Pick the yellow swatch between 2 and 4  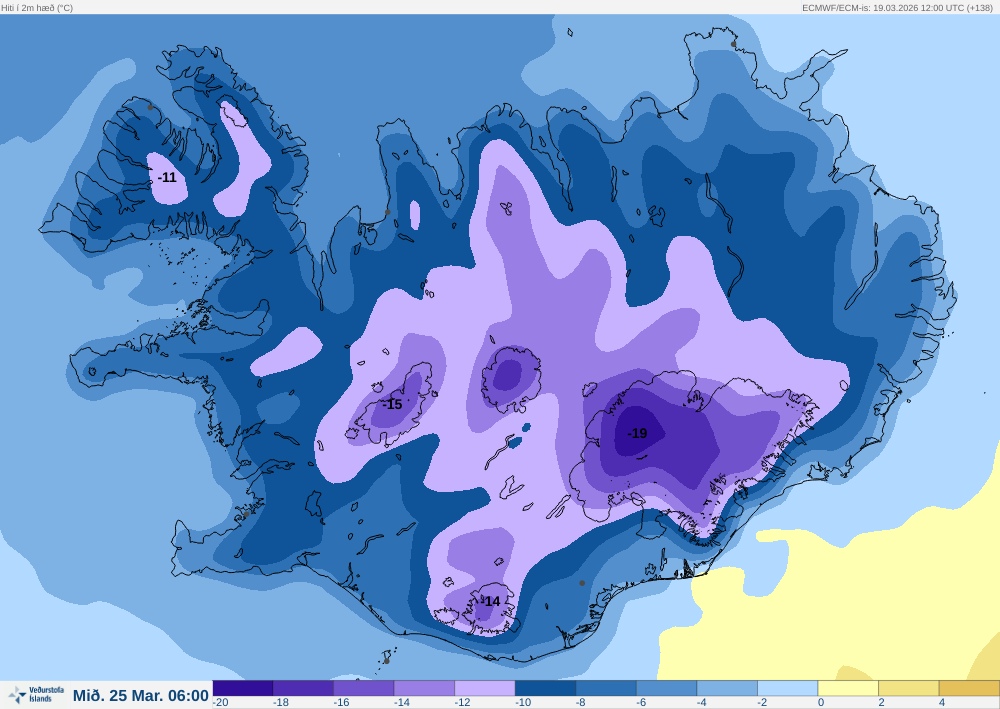click(909, 688)
